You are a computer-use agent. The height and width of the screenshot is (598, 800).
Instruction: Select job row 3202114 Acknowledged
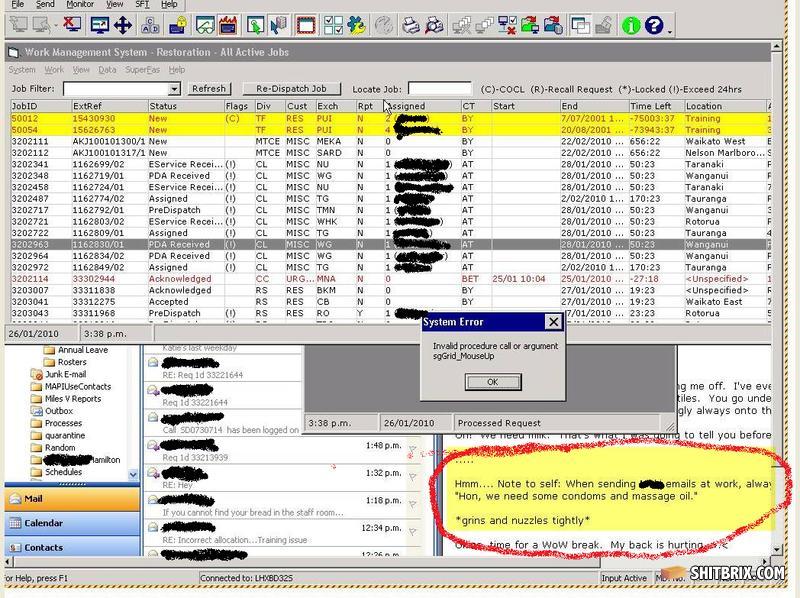click(x=390, y=279)
